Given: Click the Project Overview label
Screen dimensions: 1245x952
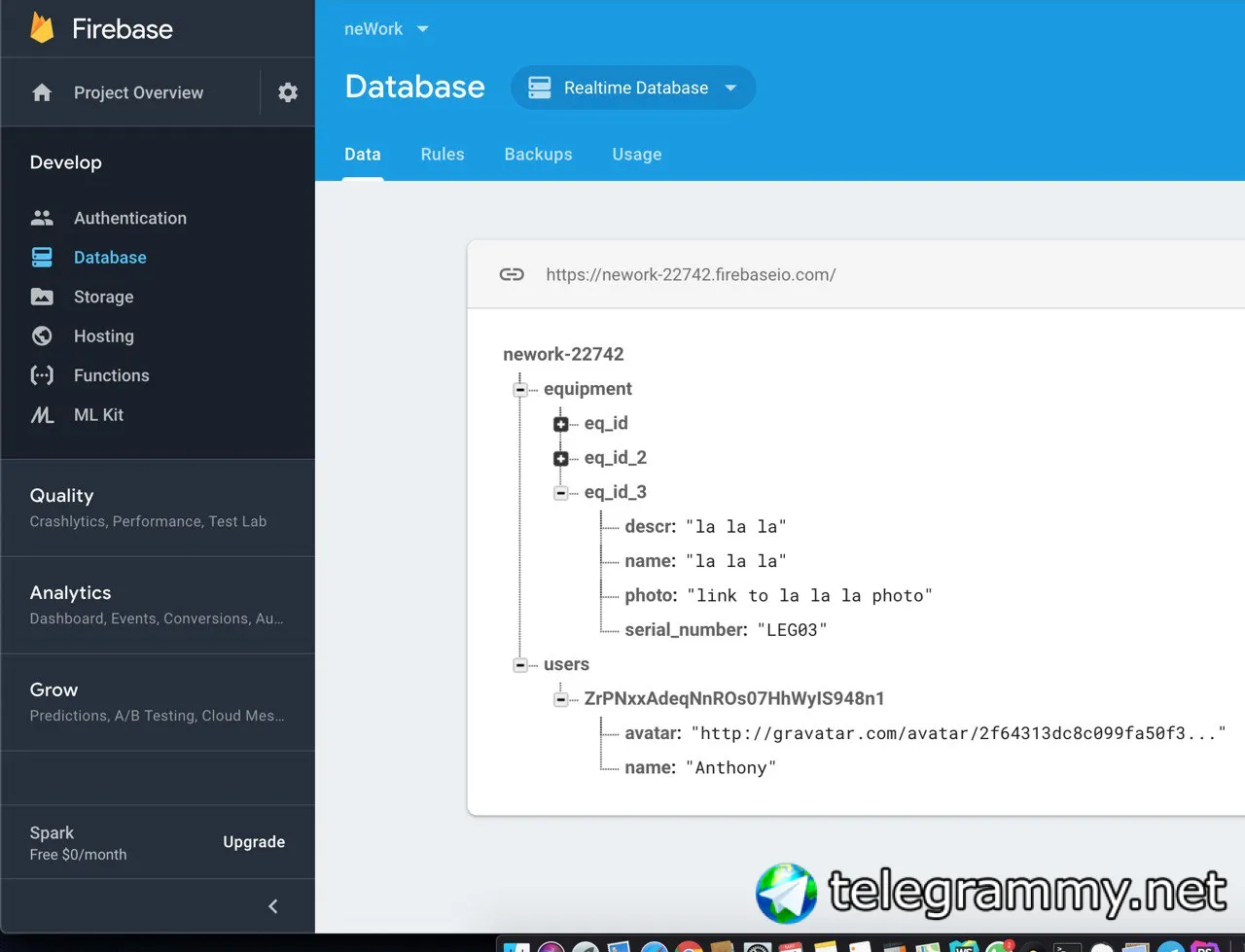Looking at the screenshot, I should pyautogui.click(x=139, y=92).
